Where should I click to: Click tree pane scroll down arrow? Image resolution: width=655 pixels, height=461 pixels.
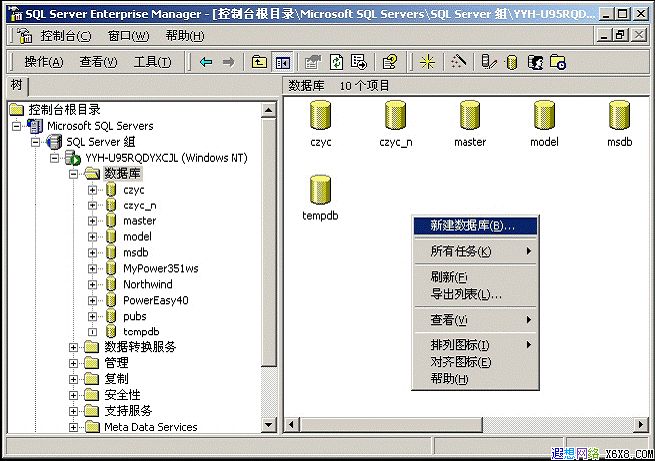[x=268, y=425]
